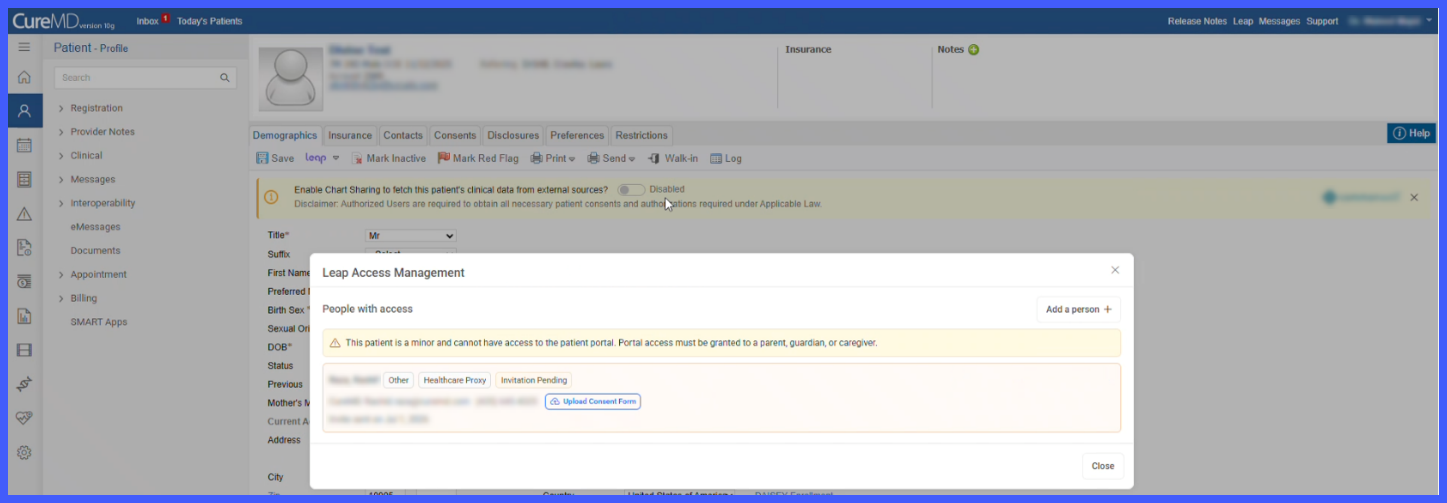
Task: Click the info icon on chart sharing banner
Action: 271,197
